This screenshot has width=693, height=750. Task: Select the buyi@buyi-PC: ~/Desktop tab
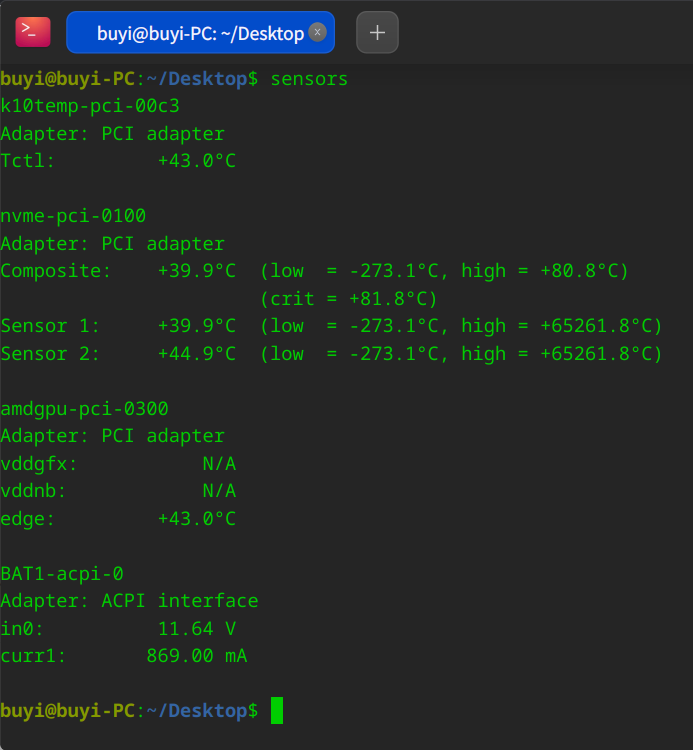200,33
